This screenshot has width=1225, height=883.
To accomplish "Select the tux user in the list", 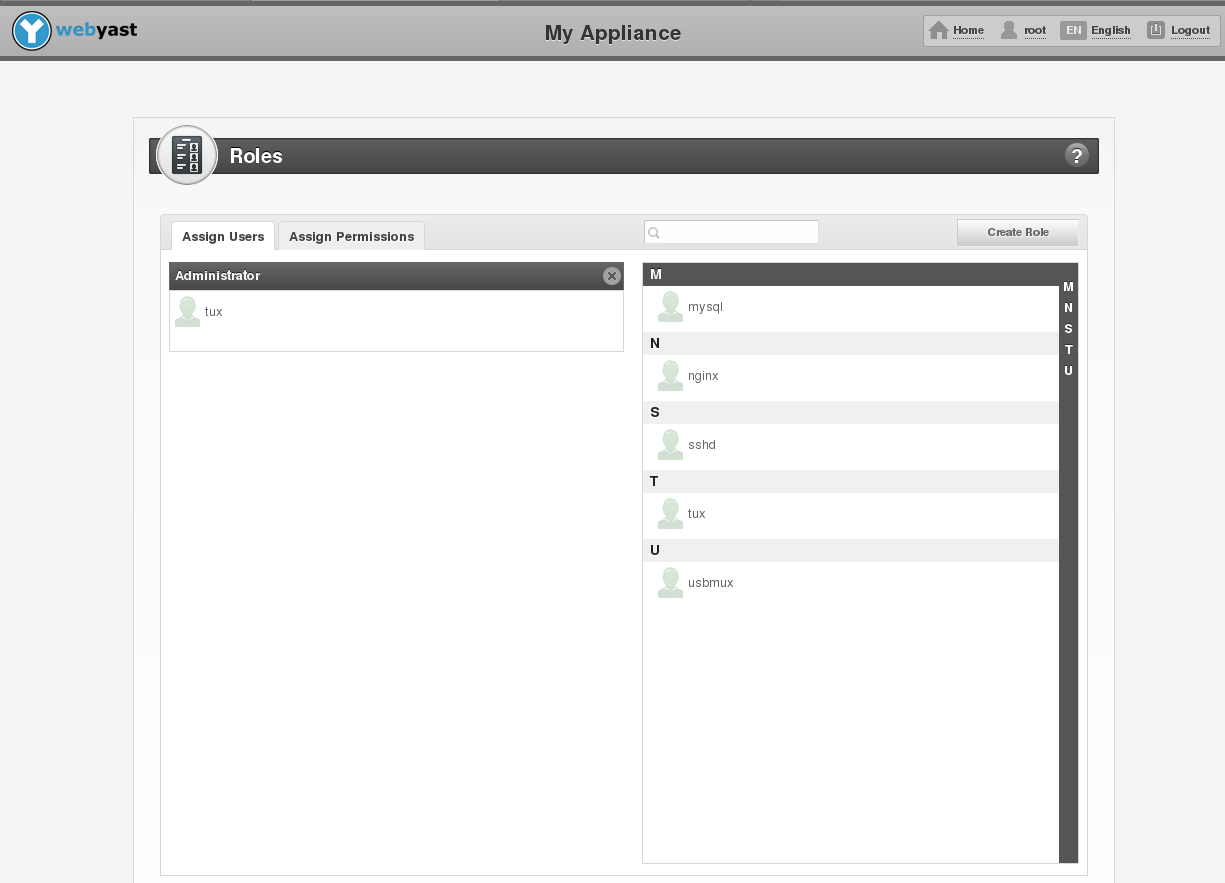I will pyautogui.click(x=696, y=514).
